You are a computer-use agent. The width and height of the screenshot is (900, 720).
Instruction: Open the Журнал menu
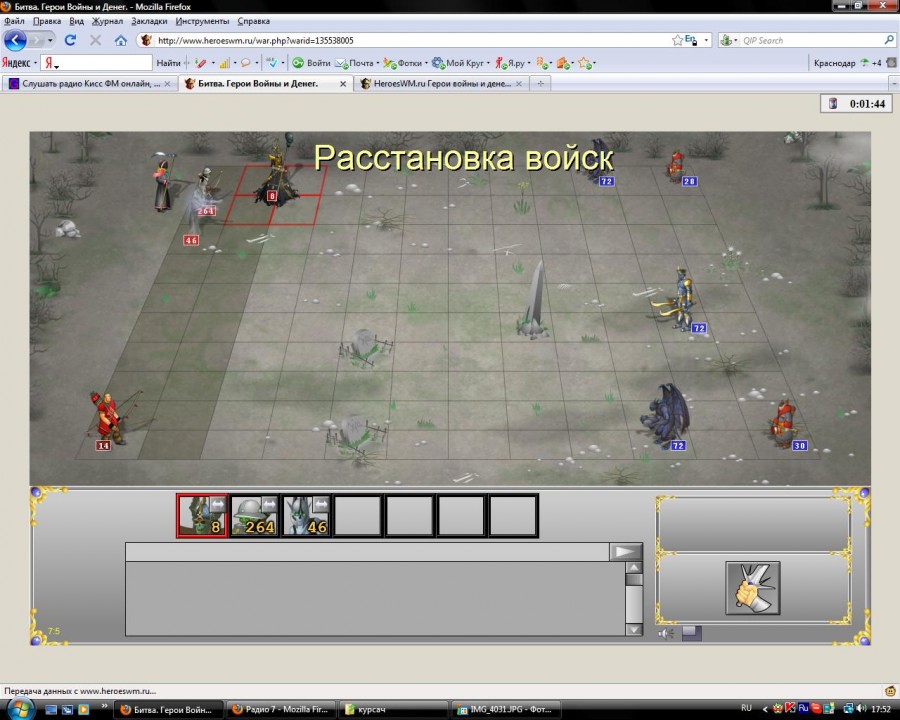click(x=107, y=21)
